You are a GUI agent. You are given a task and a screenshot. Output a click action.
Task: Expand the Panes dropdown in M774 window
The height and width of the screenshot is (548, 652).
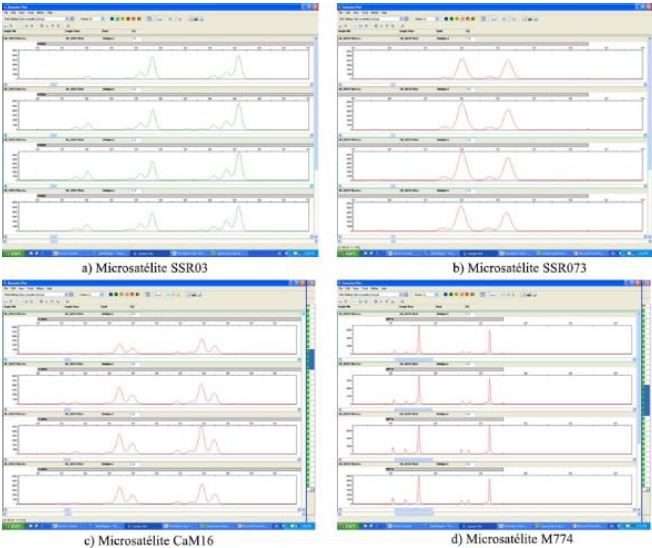[437, 294]
